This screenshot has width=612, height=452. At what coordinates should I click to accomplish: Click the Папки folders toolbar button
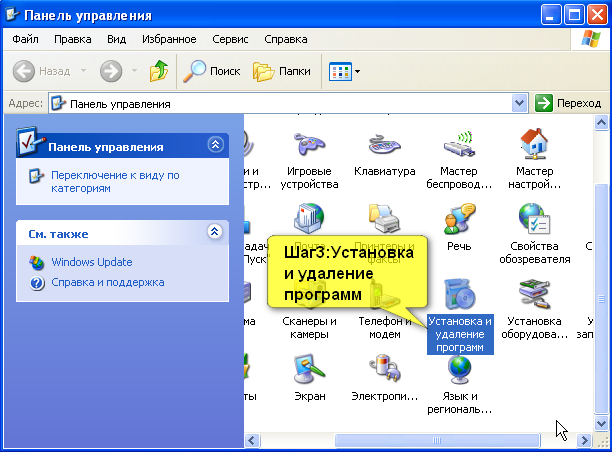[x=282, y=71]
